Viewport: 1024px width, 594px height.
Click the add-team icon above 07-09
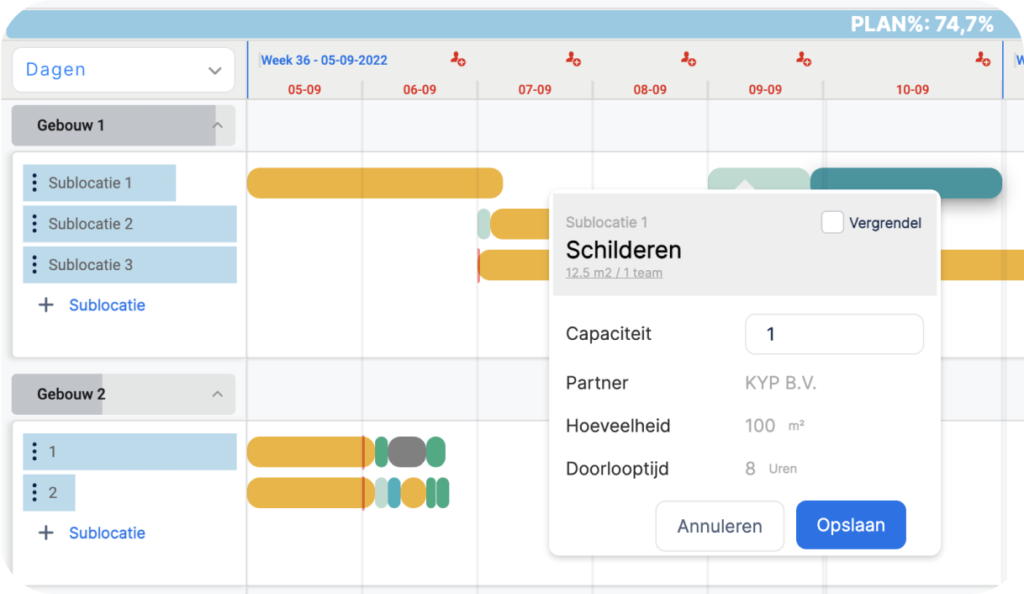(572, 59)
